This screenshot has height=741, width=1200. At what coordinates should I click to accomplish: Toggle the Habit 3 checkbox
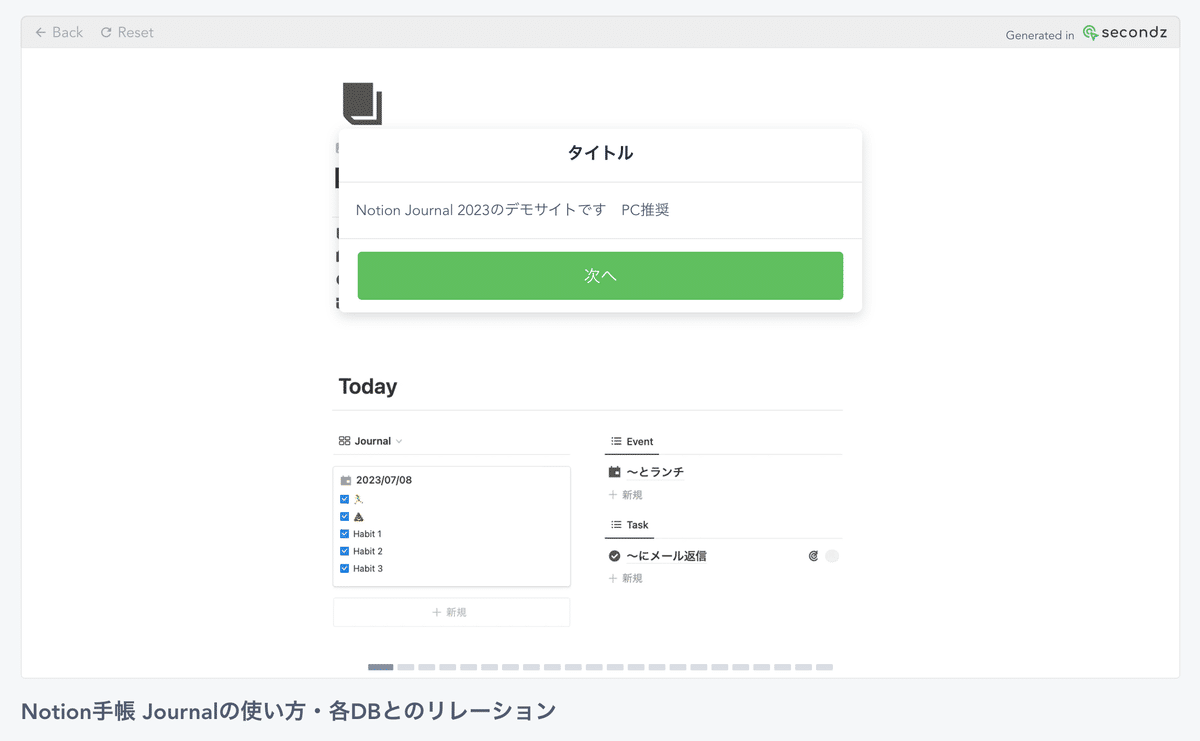coord(345,568)
